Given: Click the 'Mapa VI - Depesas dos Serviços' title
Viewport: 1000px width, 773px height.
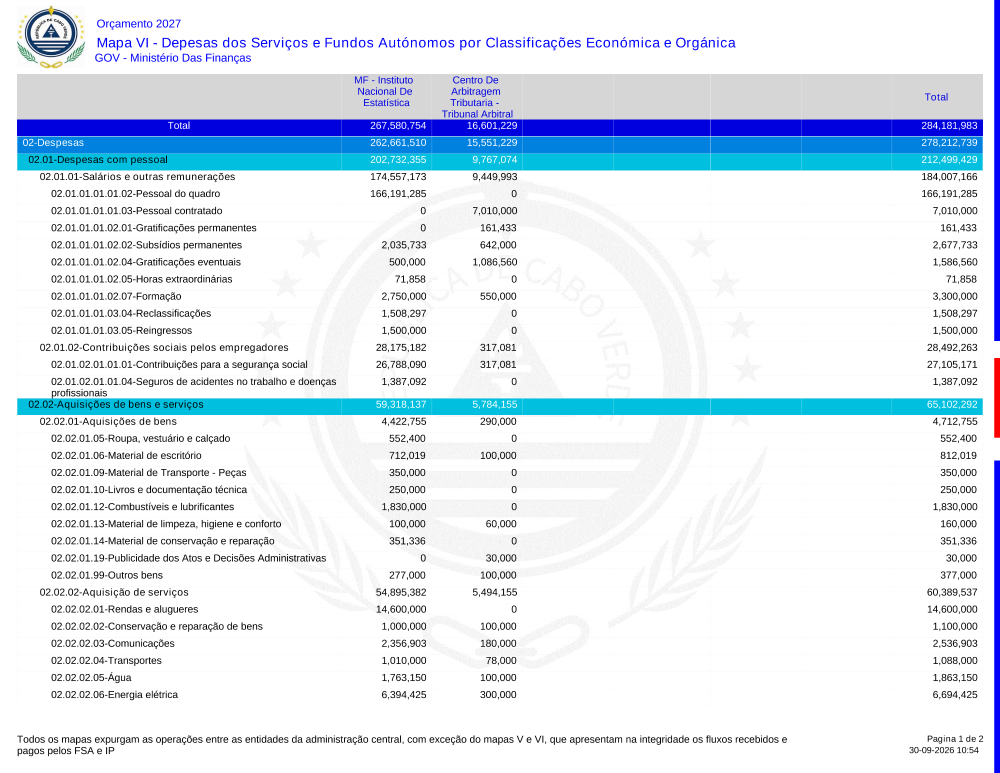Looking at the screenshot, I should click(x=416, y=43).
